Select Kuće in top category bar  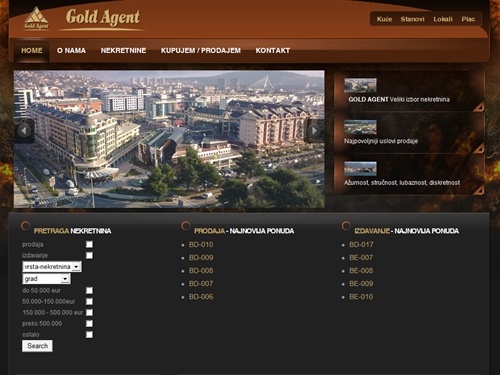pos(384,19)
